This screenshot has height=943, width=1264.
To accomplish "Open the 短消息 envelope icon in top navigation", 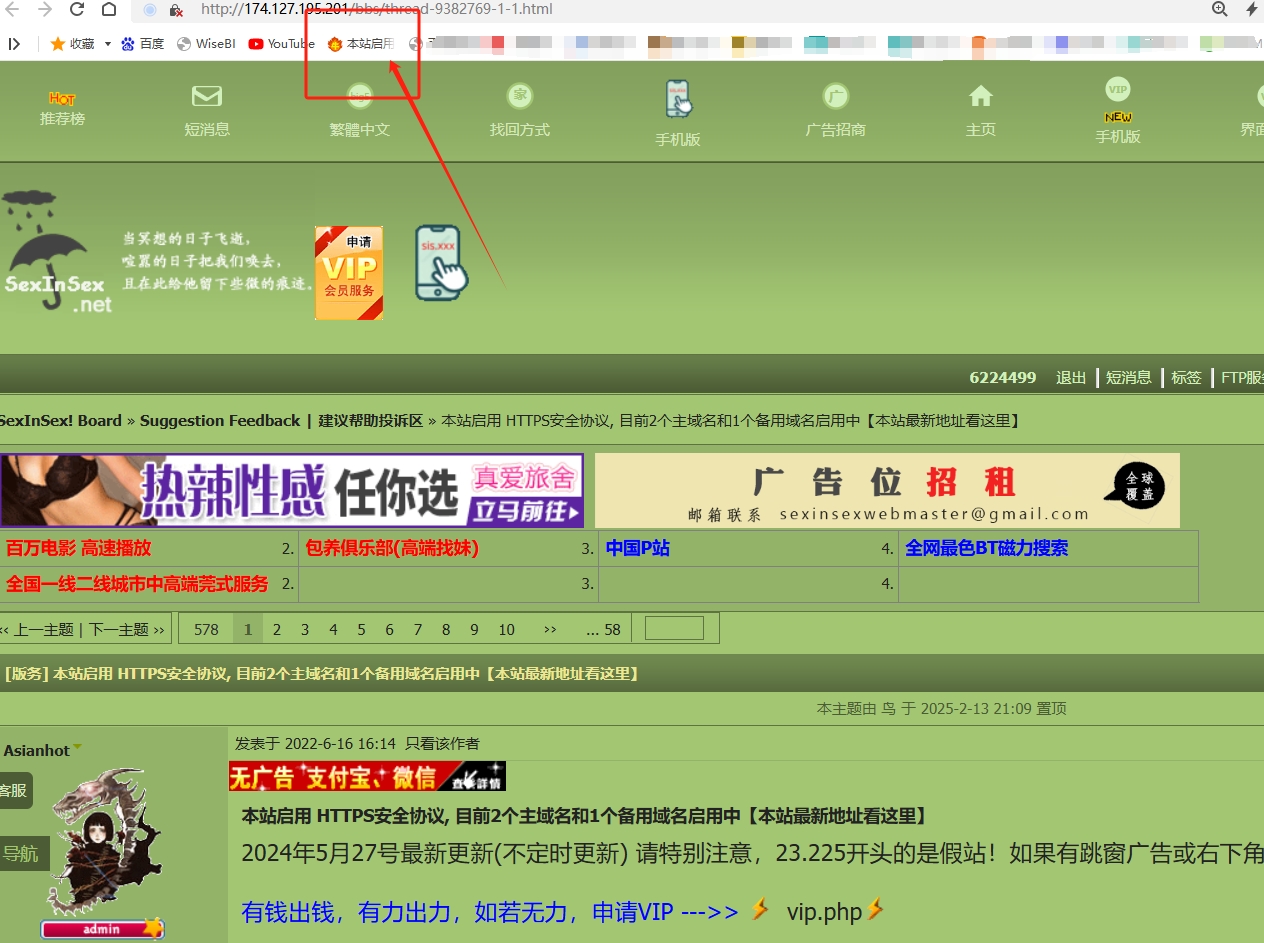I will [207, 96].
